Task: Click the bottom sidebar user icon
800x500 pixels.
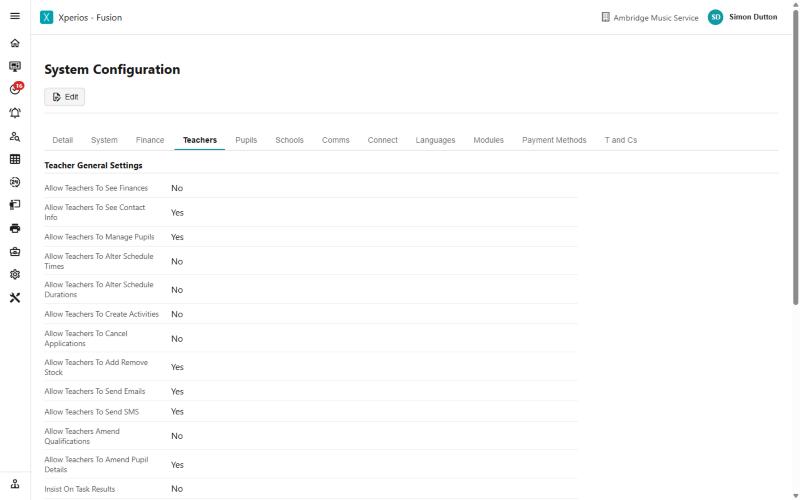Action: tap(15, 484)
